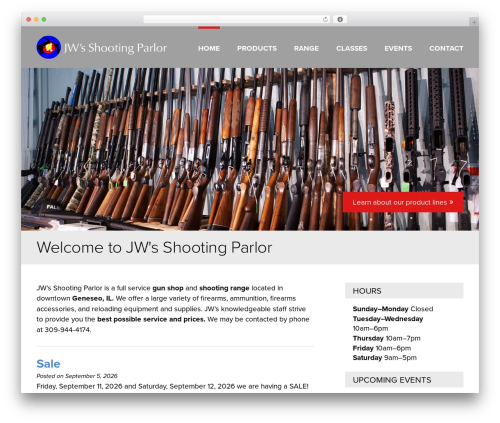Click the green maximize window dot
The height and width of the screenshot is (423, 500).
[44, 20]
